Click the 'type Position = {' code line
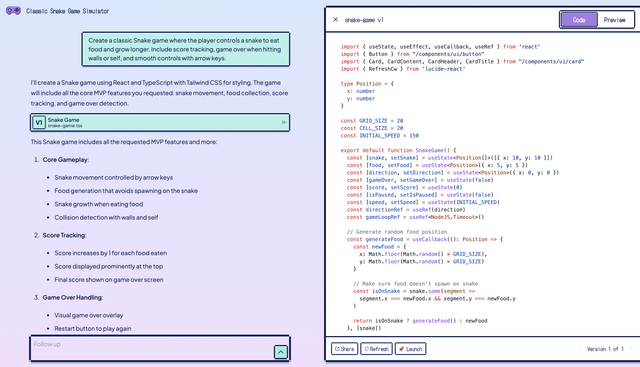This screenshot has width=640, height=367. pos(367,84)
